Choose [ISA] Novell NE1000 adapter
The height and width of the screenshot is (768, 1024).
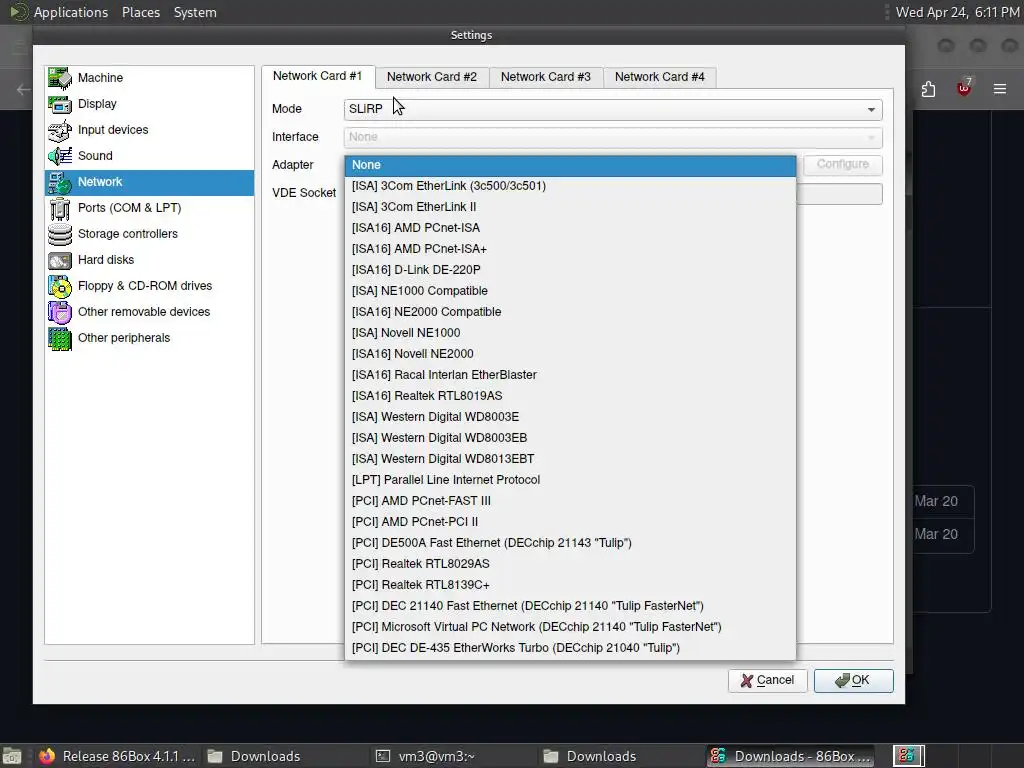point(570,333)
